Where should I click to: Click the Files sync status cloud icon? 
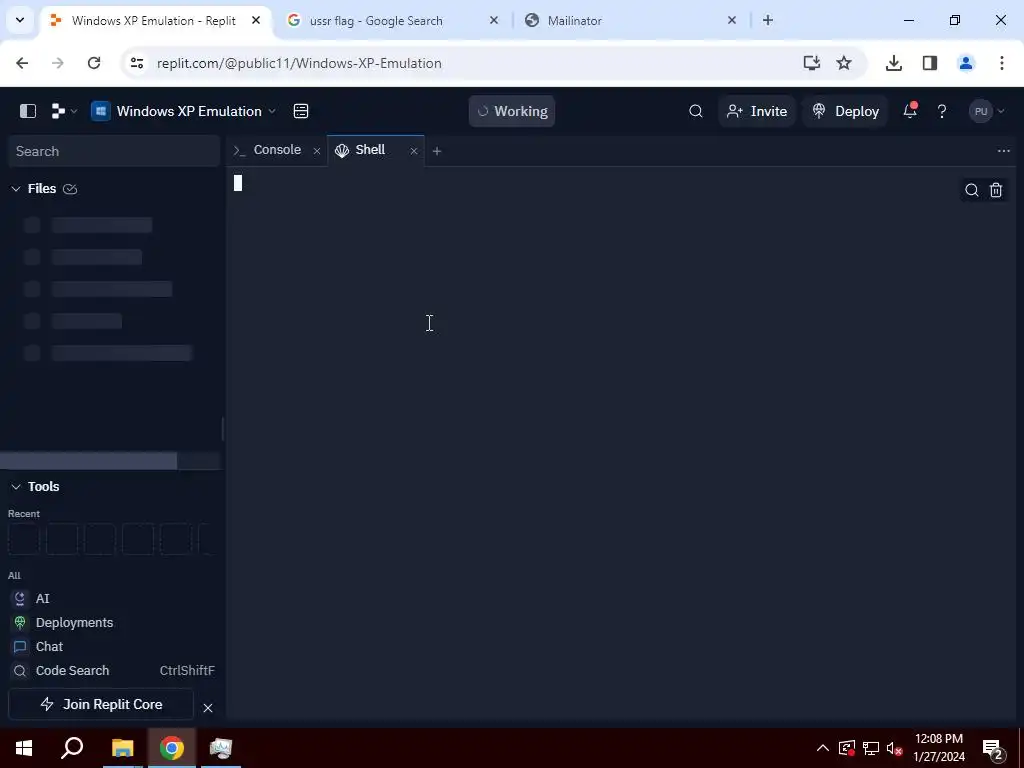[70, 189]
